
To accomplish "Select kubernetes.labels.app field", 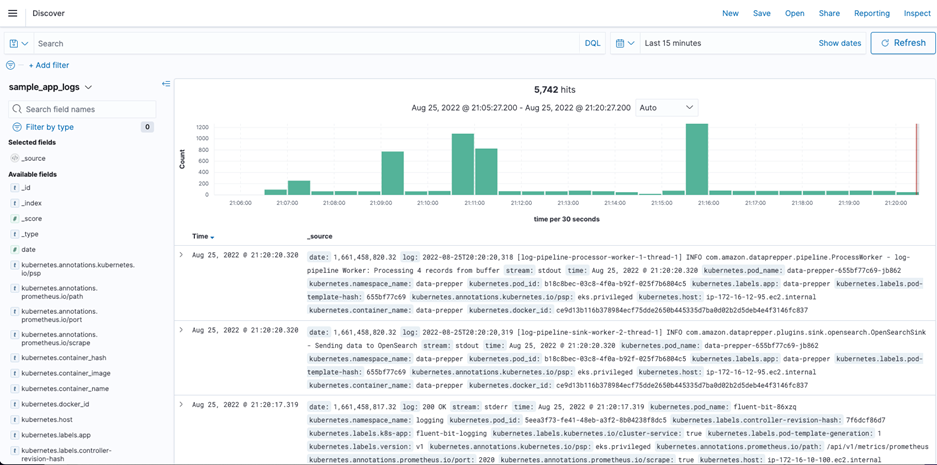I will pos(55,435).
